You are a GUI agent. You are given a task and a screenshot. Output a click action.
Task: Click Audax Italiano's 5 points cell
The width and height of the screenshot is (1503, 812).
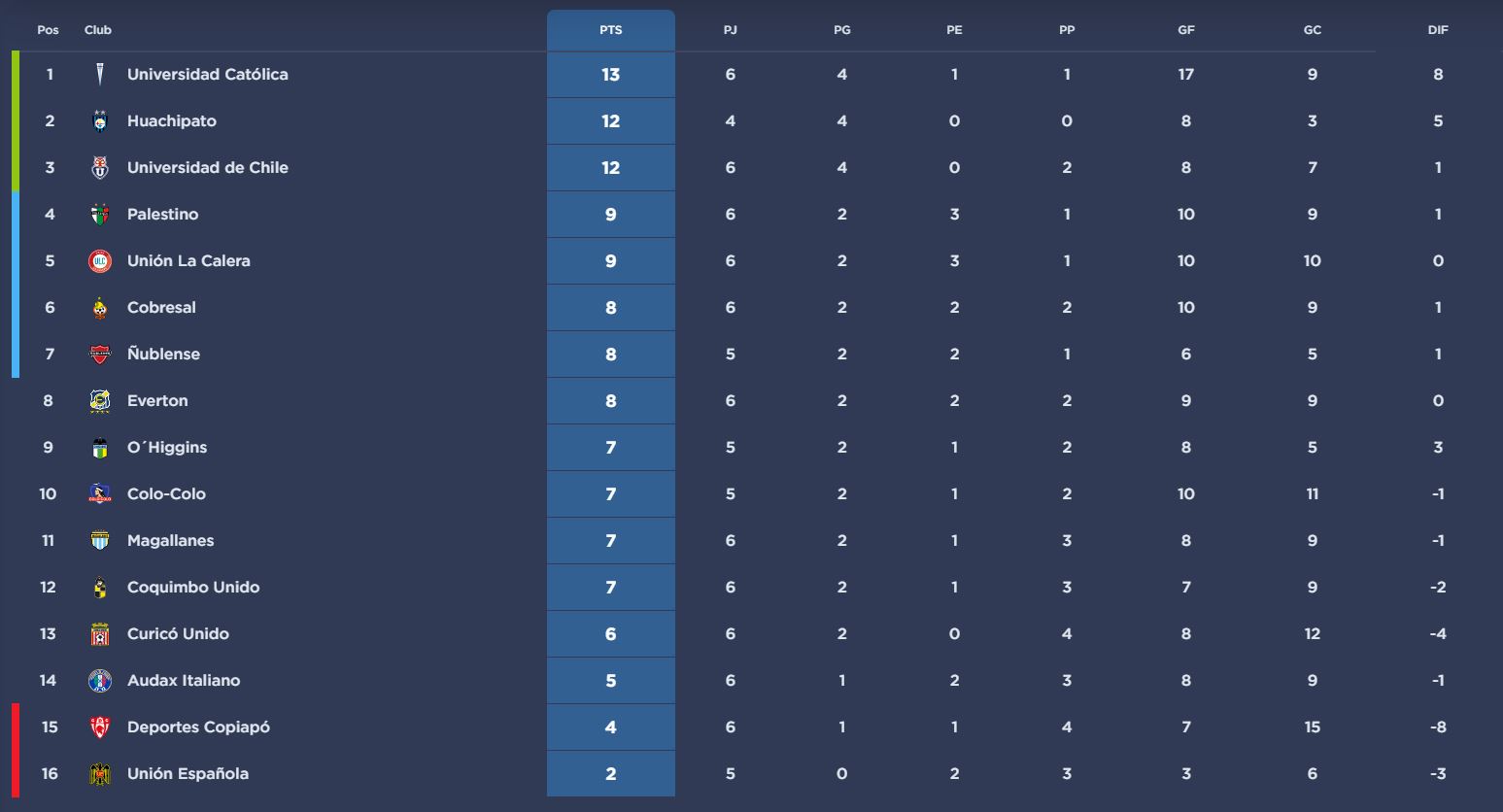611,681
